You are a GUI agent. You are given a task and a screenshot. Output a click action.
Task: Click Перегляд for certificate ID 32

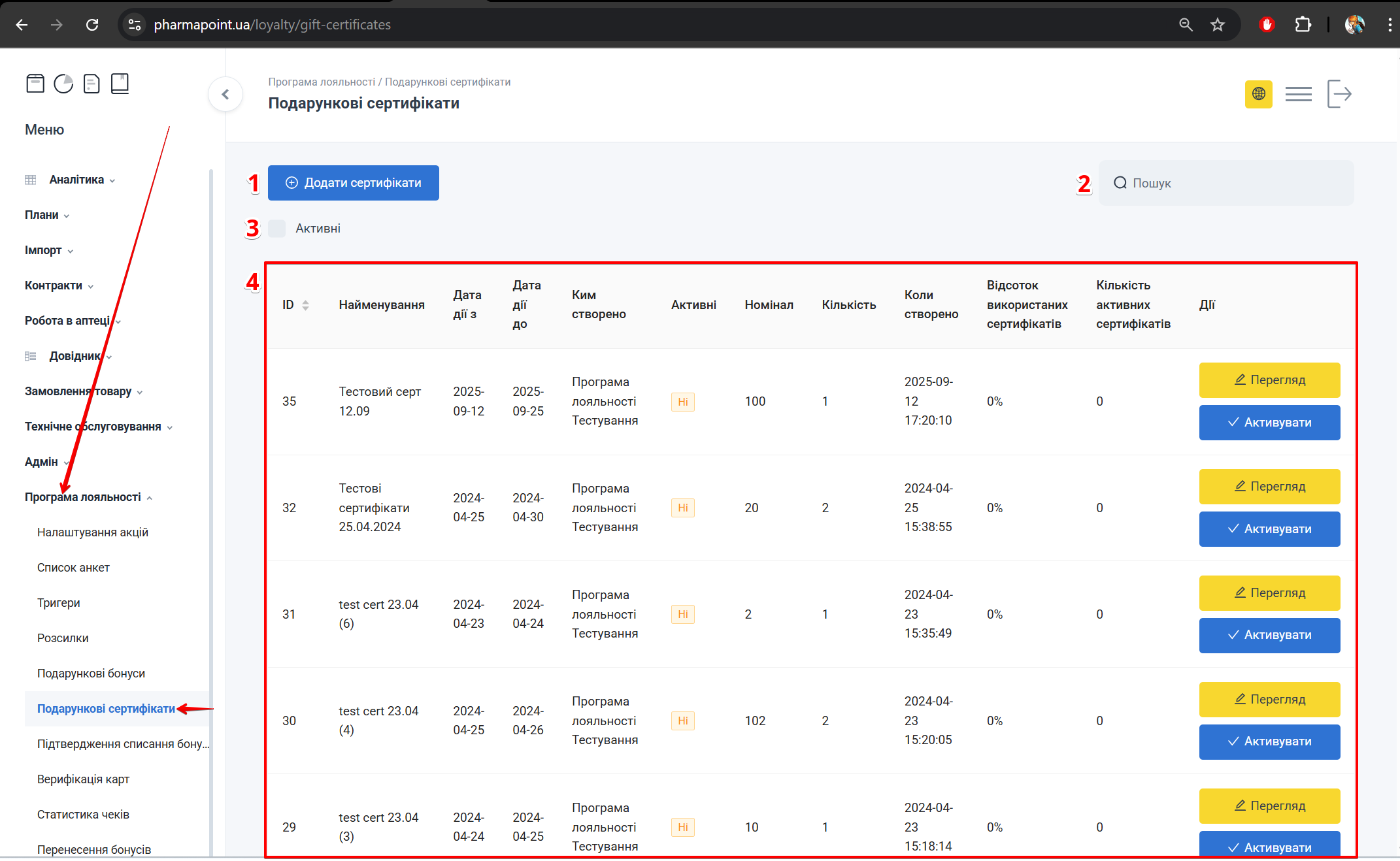click(x=1269, y=487)
